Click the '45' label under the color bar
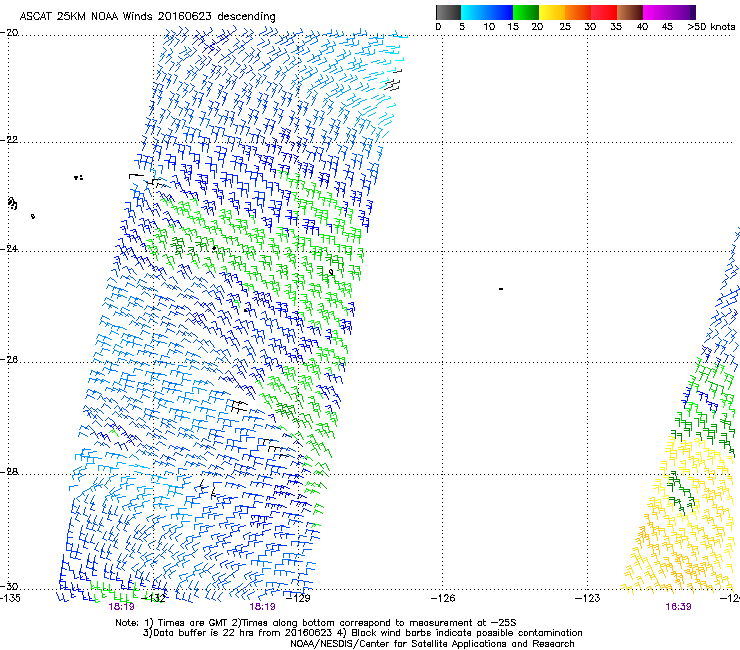The height and width of the screenshot is (650, 740). click(x=667, y=27)
